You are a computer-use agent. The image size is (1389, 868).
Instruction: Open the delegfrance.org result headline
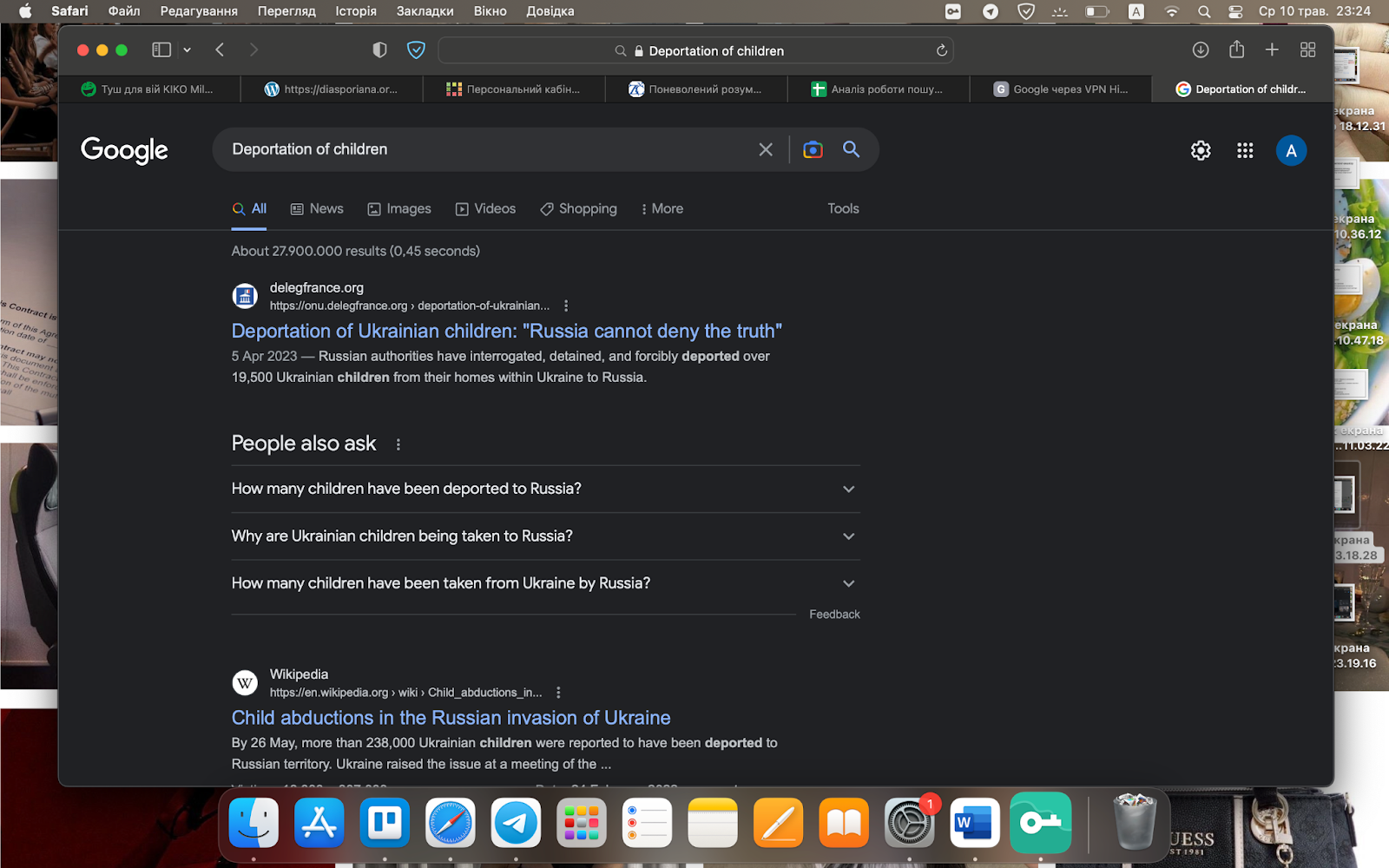click(506, 332)
